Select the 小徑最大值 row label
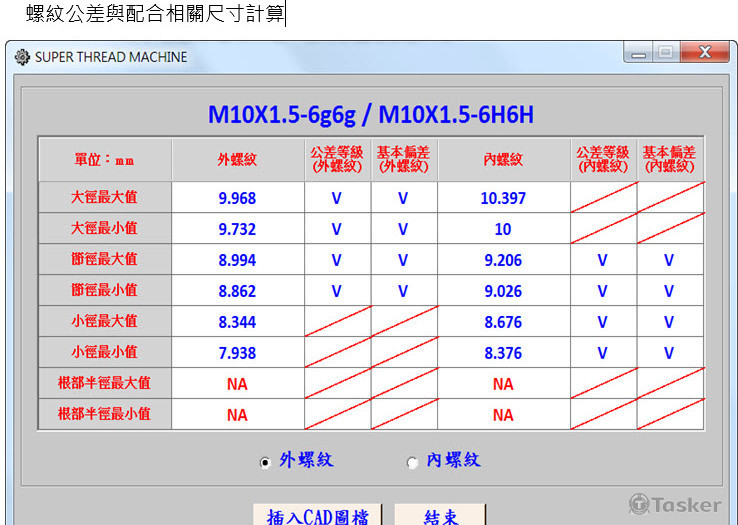738x525 pixels. pos(104,321)
